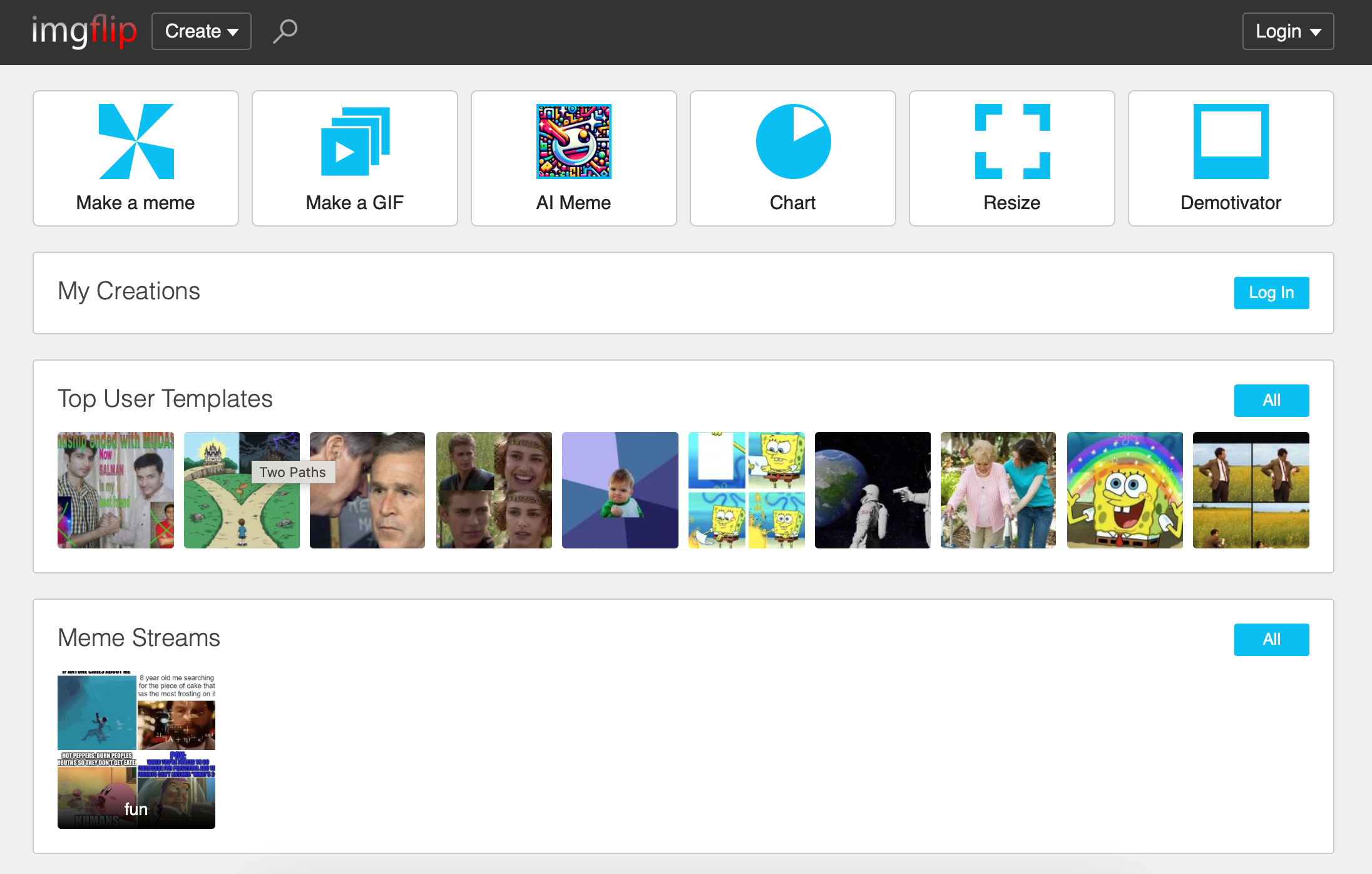The height and width of the screenshot is (874, 1372).
Task: Select the astronaut Always Has Been template
Action: (873, 490)
